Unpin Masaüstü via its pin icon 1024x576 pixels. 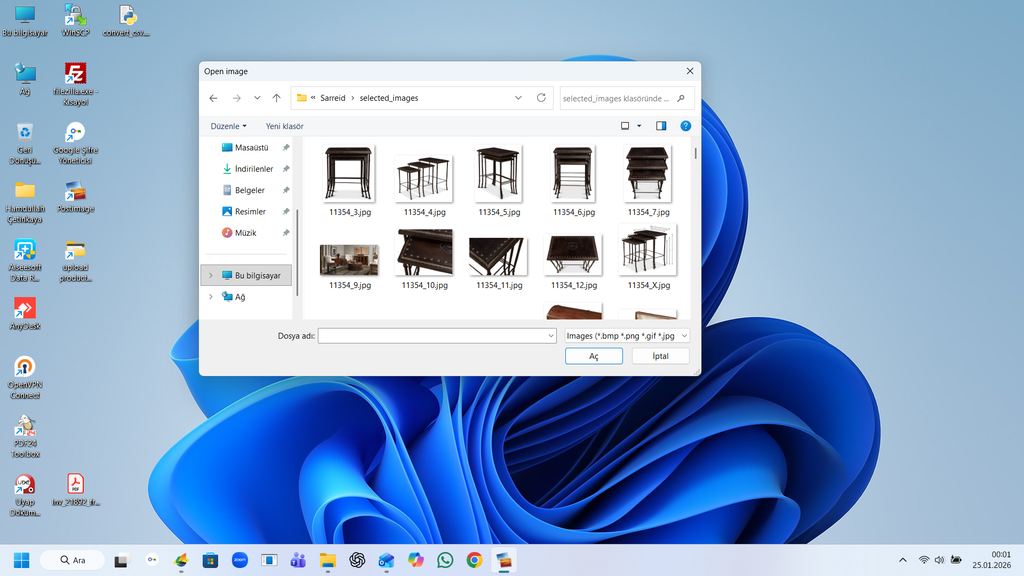(x=286, y=148)
